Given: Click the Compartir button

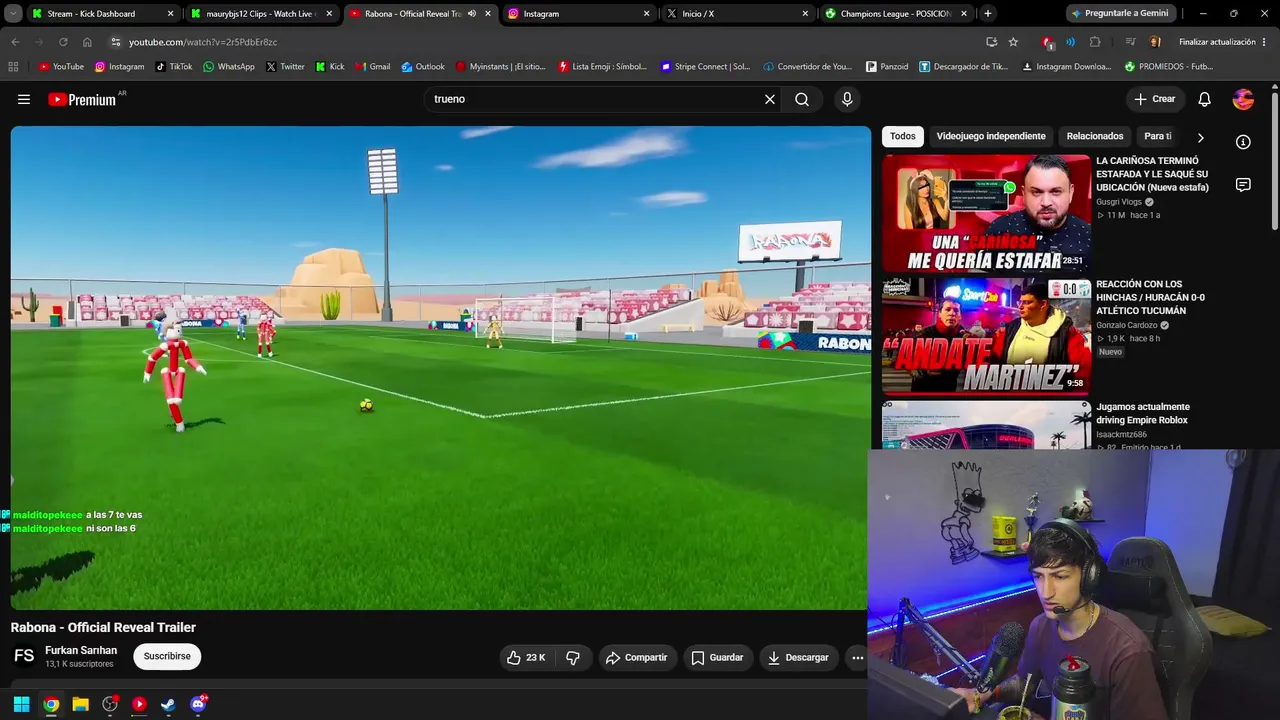Looking at the screenshot, I should point(636,657).
